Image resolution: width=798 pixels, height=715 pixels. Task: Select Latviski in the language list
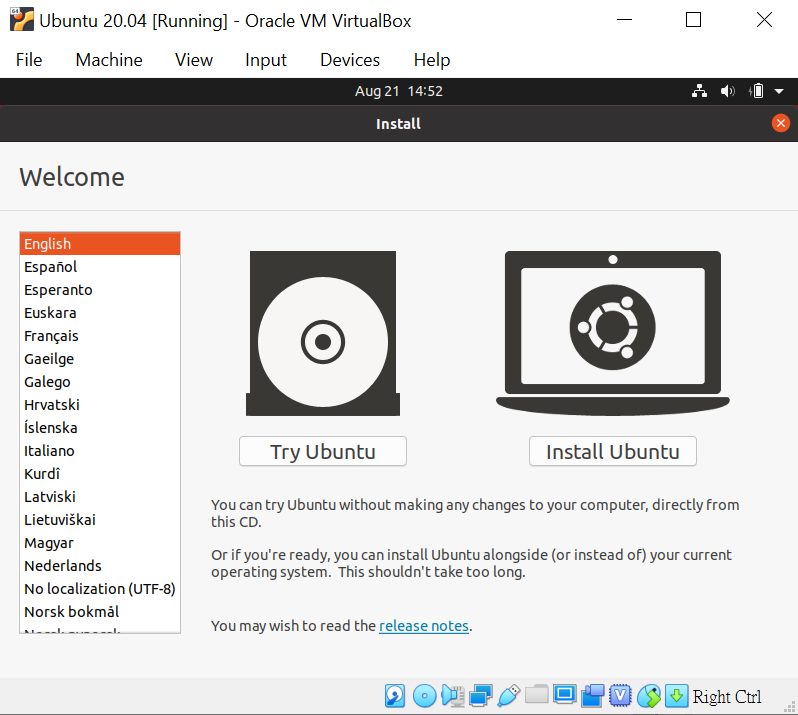pos(100,497)
